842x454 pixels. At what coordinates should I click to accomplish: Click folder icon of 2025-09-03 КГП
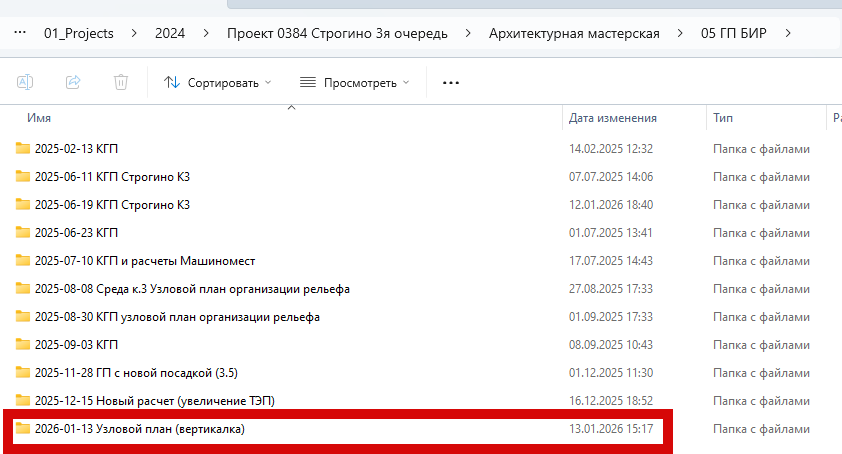pos(23,344)
